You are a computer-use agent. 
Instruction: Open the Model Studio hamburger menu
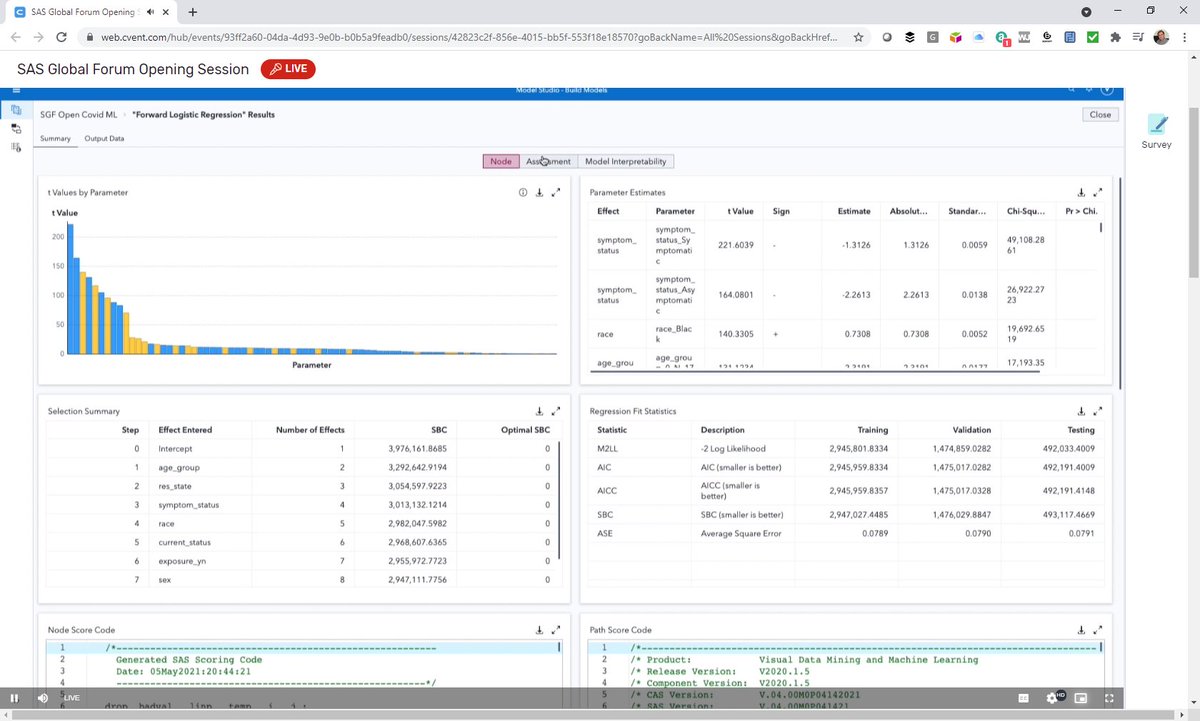(16, 90)
